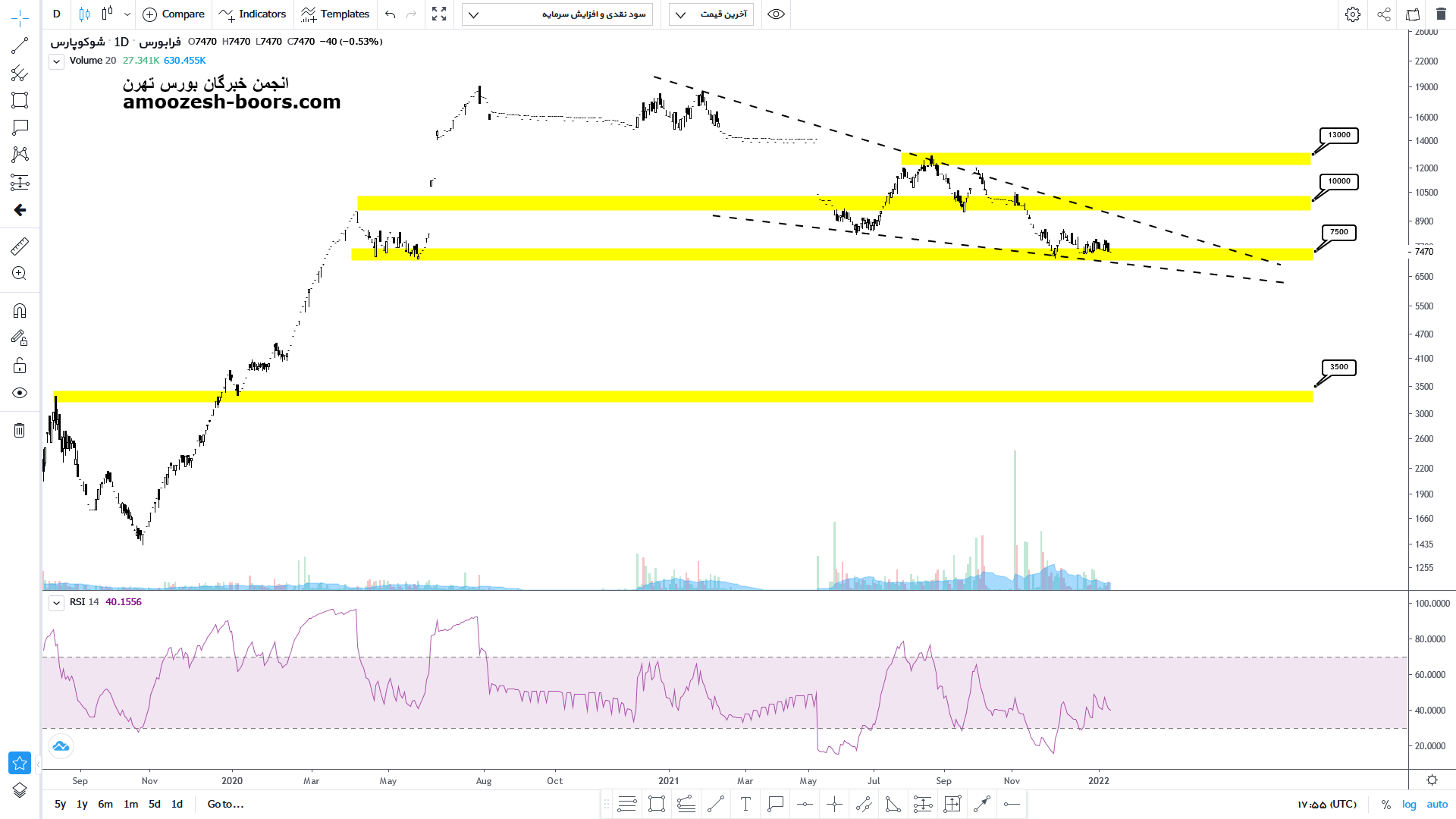Click the fullscreen mode icon
The height and width of the screenshot is (819, 1456).
[x=439, y=14]
